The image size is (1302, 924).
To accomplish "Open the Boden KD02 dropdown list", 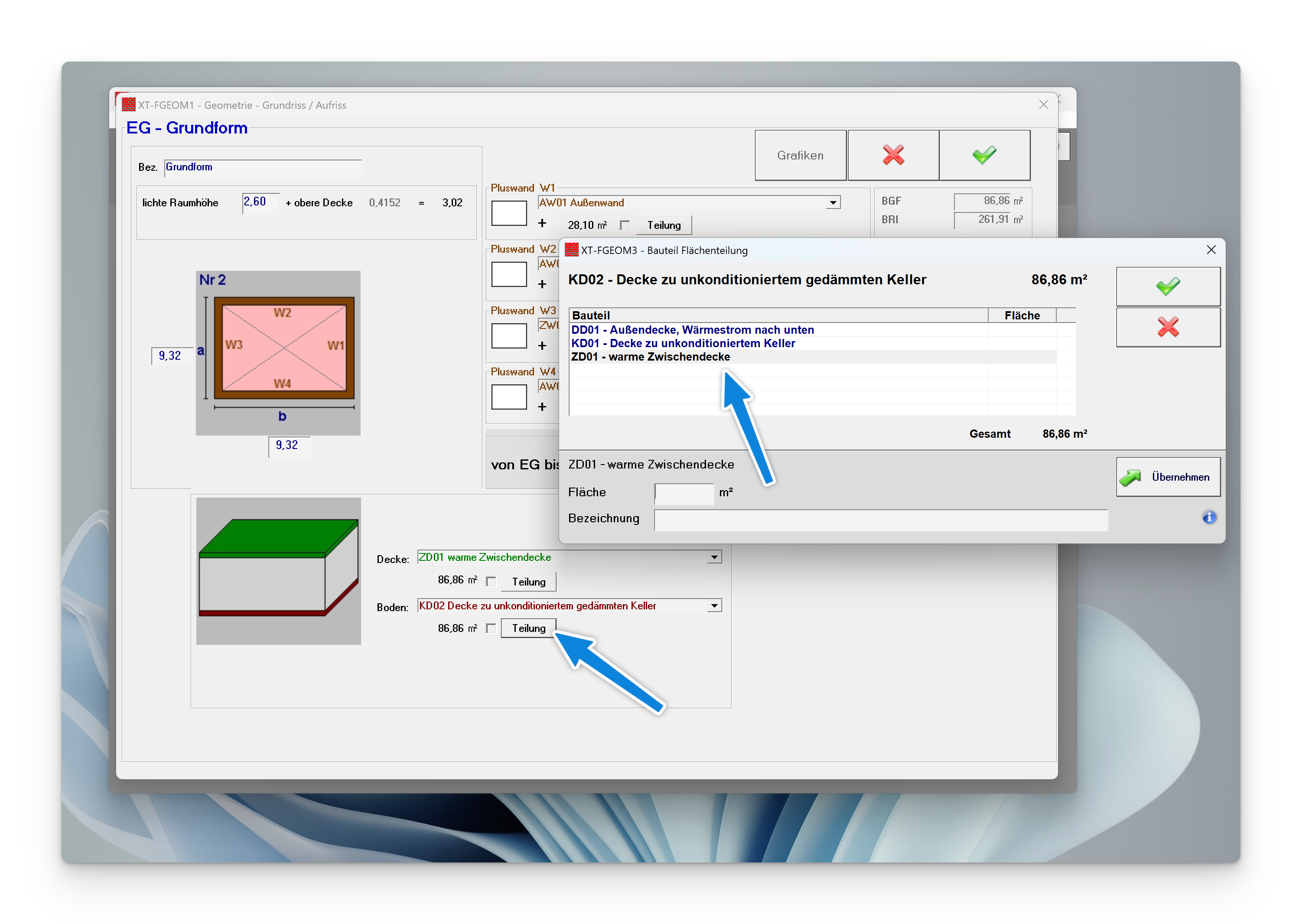I will (714, 606).
